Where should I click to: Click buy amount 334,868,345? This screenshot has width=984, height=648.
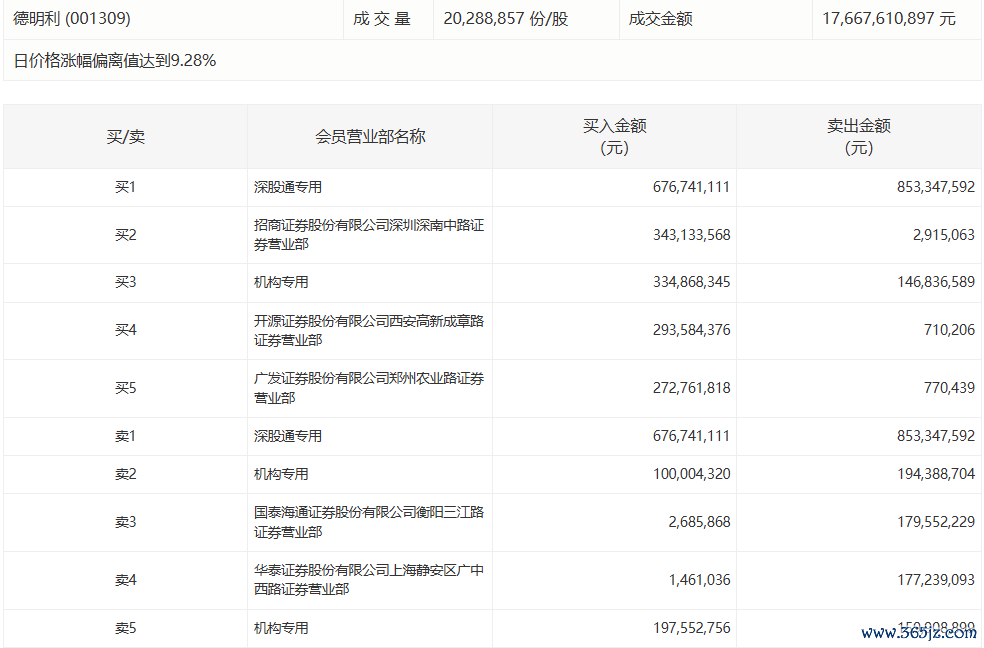pos(691,282)
